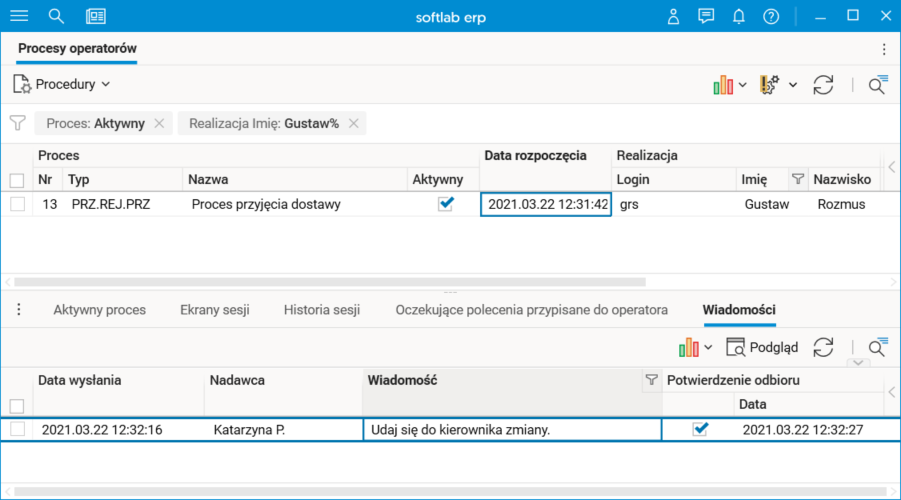Image resolution: width=901 pixels, height=500 pixels.
Task: Toggle Aktywny checkbox for process 13
Action: point(446,204)
